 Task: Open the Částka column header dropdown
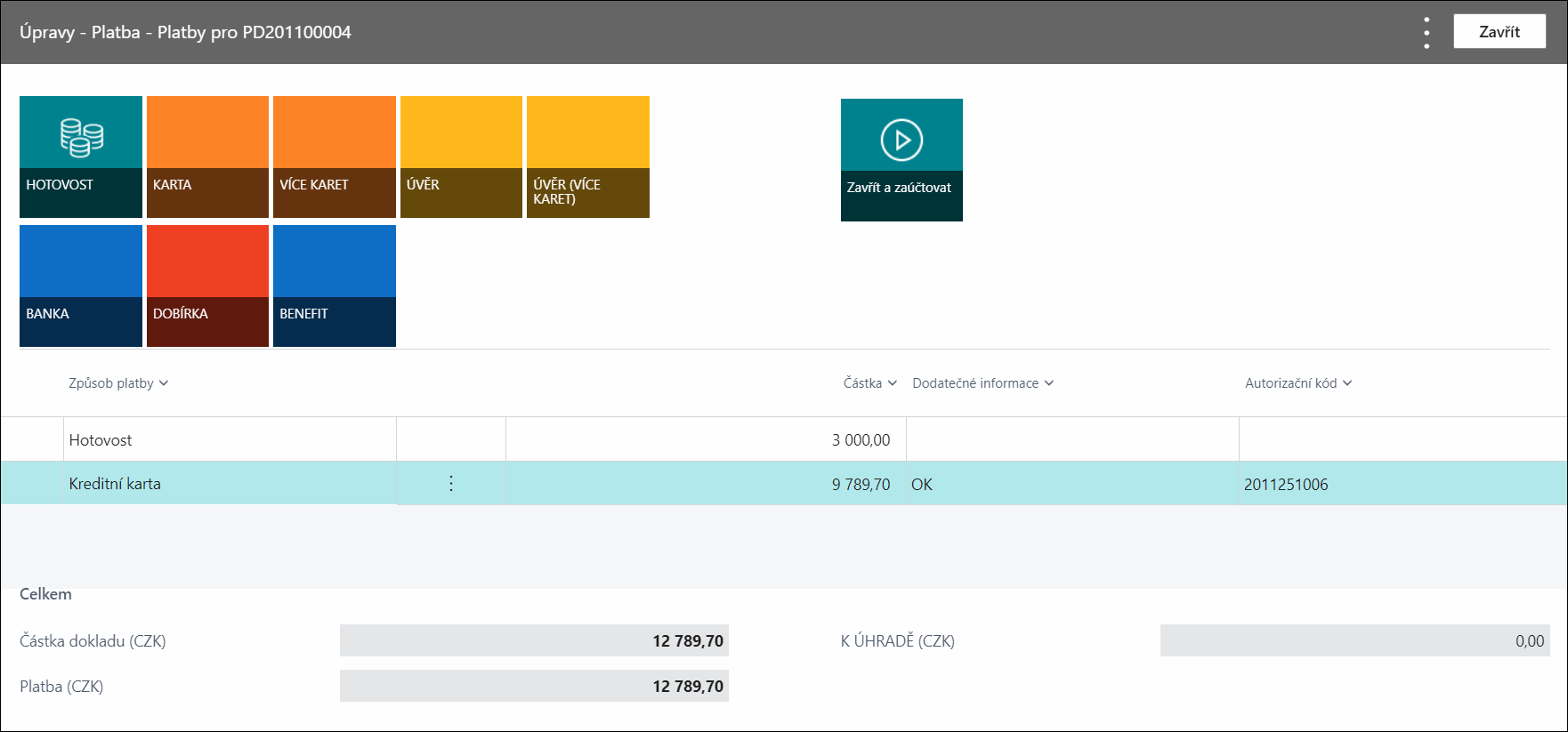coord(870,383)
